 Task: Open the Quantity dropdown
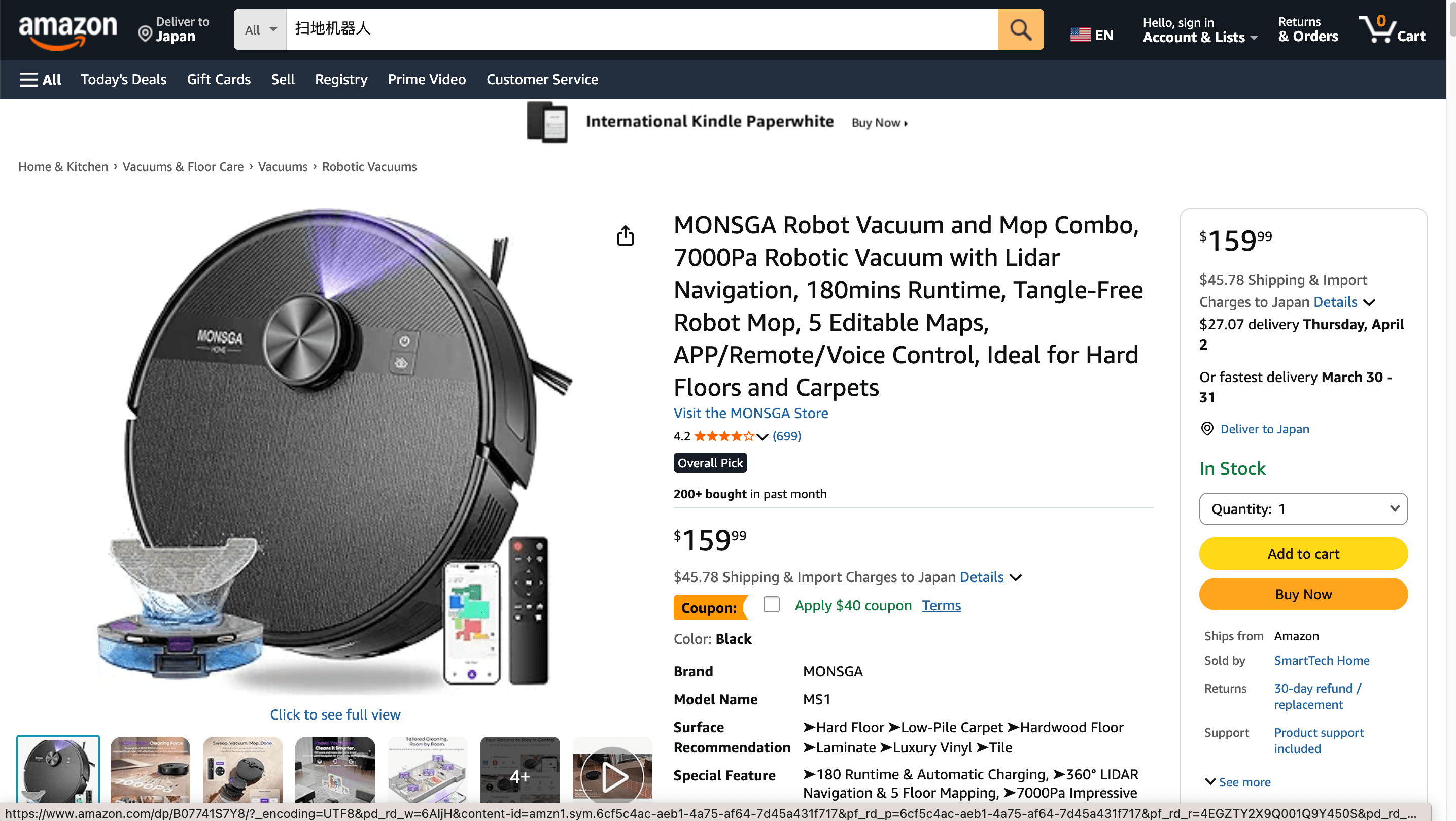click(x=1303, y=508)
